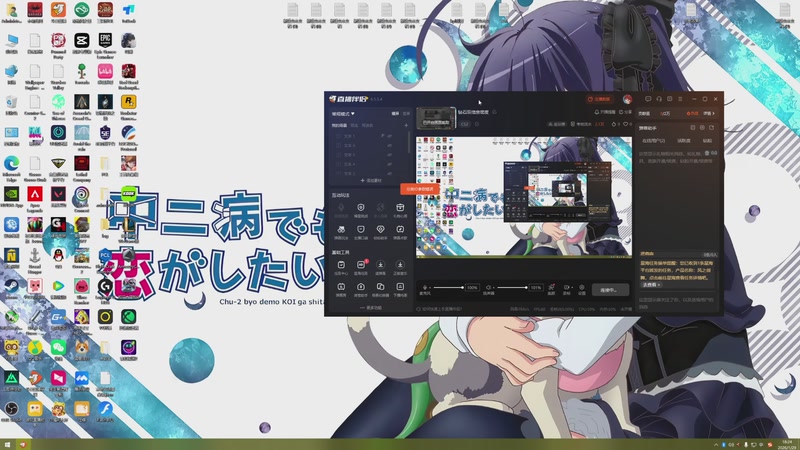Click the source list scrollbar
The height and width of the screenshot is (450, 800).
409,142
